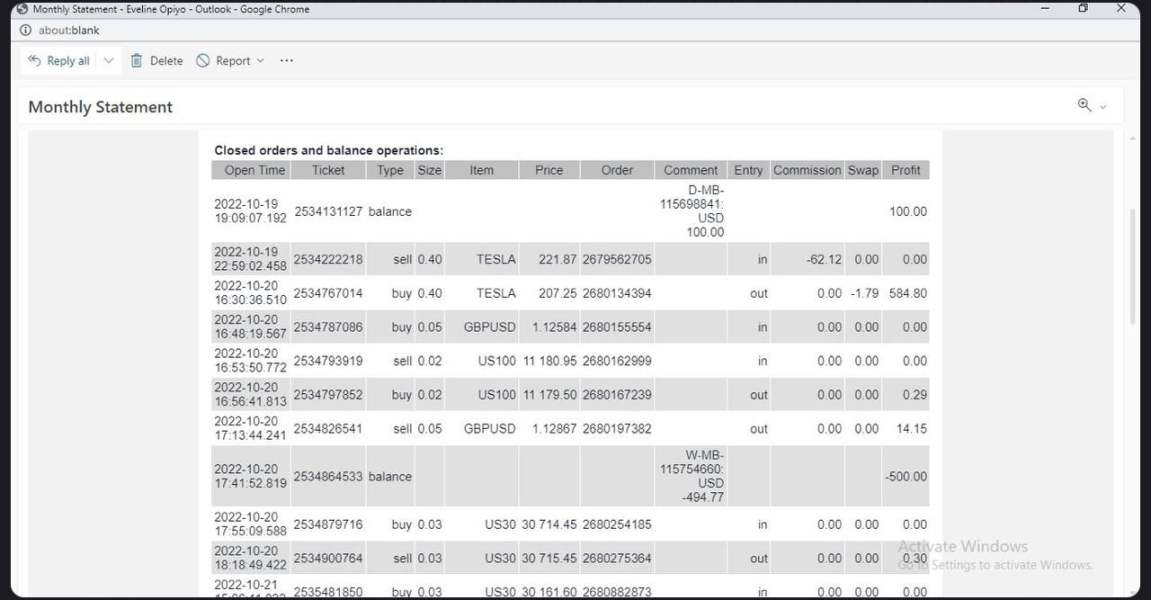The width and height of the screenshot is (1151, 600).
Task: Click order number 2679562705
Action: 617,259
